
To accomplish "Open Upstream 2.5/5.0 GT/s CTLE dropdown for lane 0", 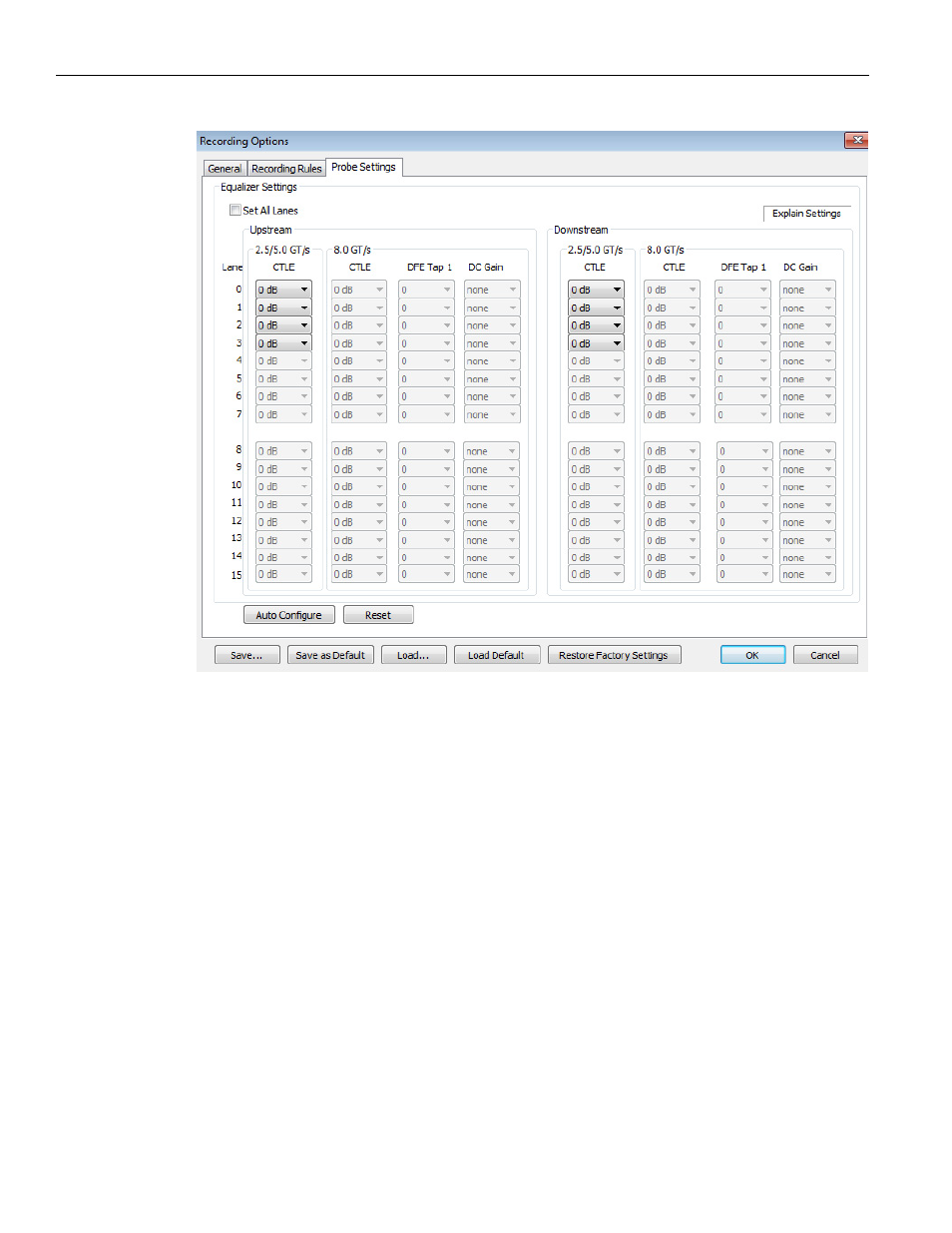I will coord(283,290).
